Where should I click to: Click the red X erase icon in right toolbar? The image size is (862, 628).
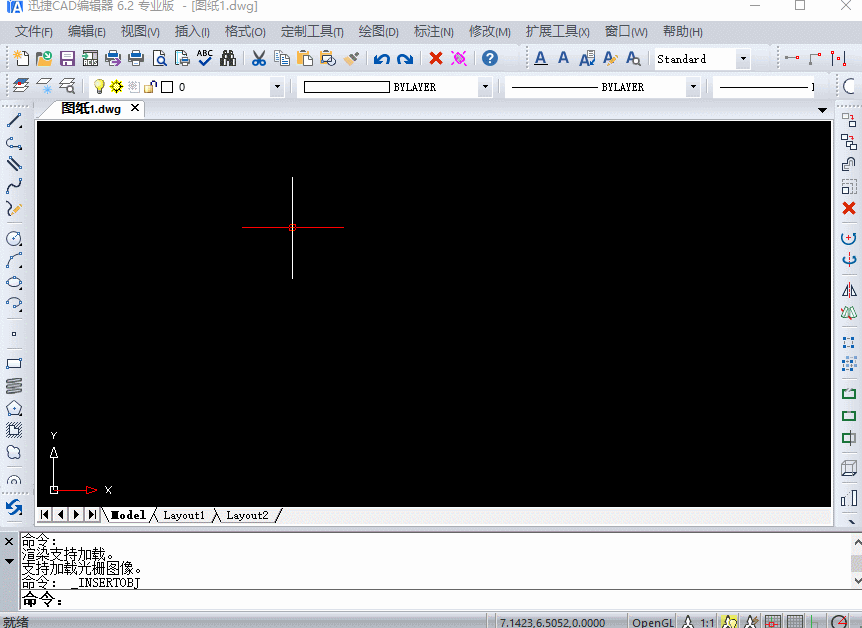click(x=849, y=208)
